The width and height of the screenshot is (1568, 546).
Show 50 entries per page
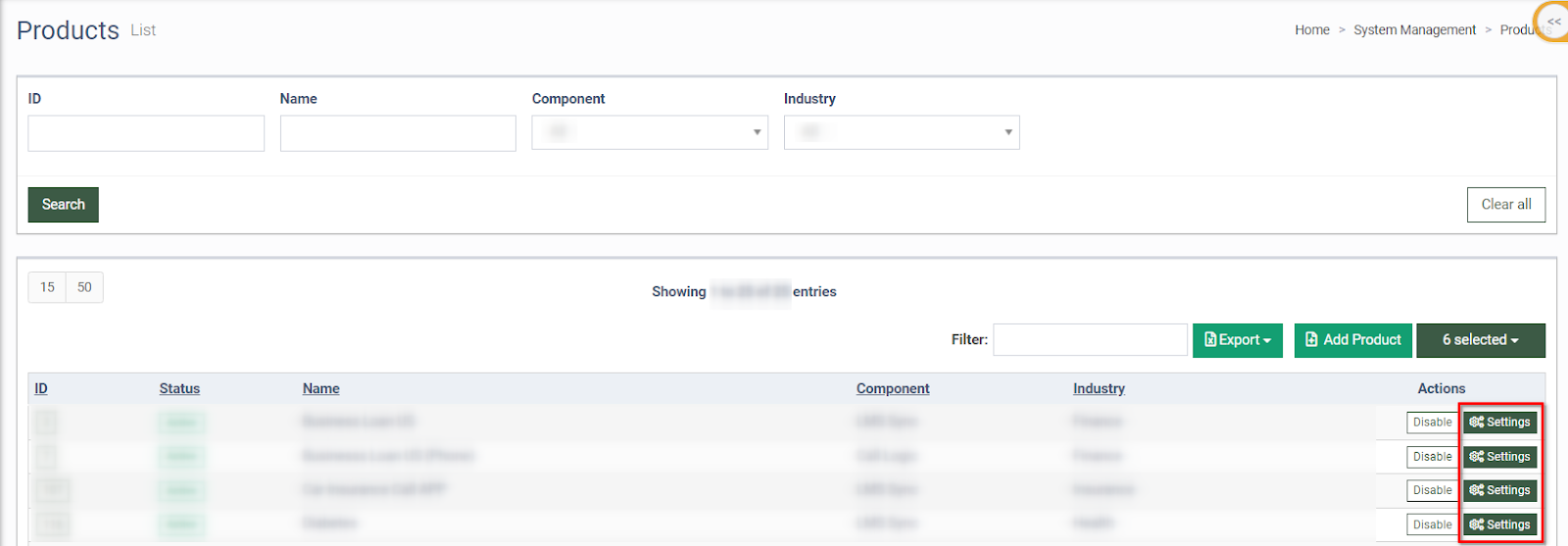pos(84,287)
